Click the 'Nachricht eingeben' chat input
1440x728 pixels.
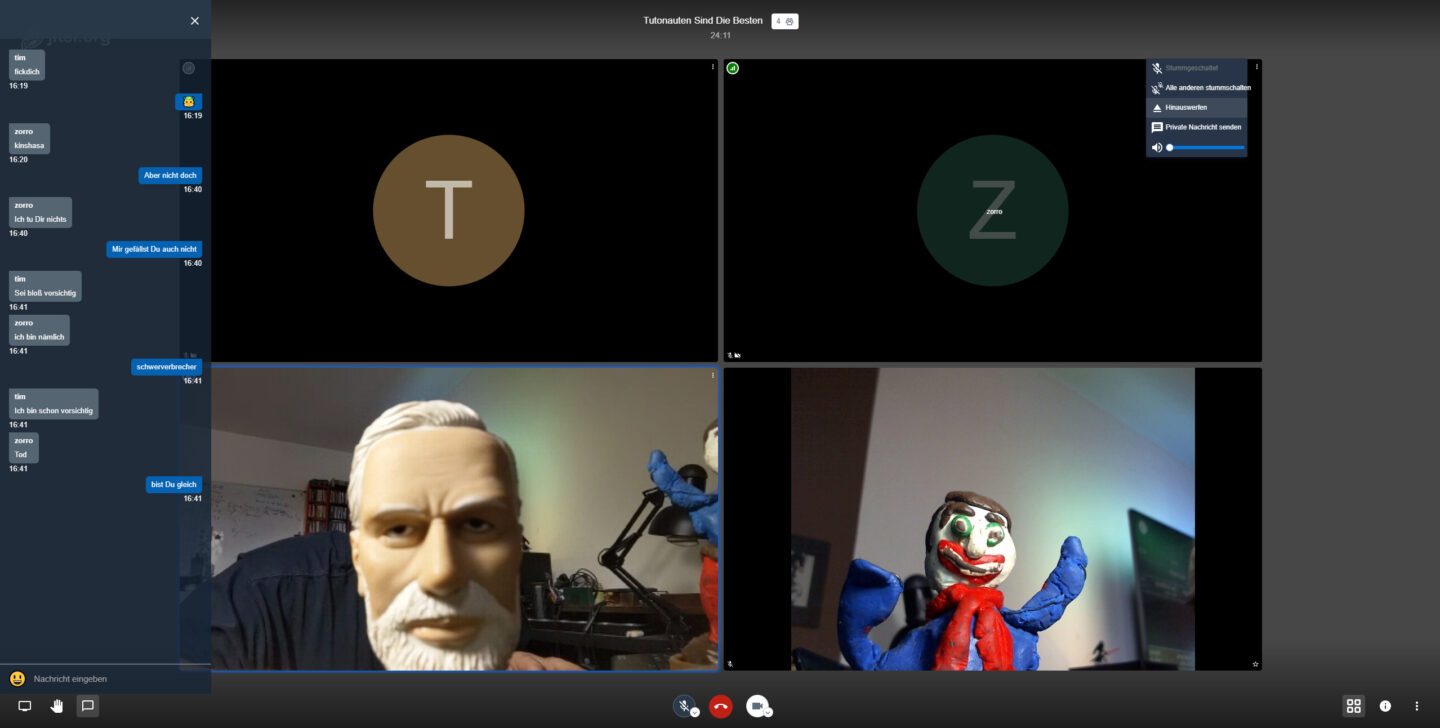click(110, 679)
